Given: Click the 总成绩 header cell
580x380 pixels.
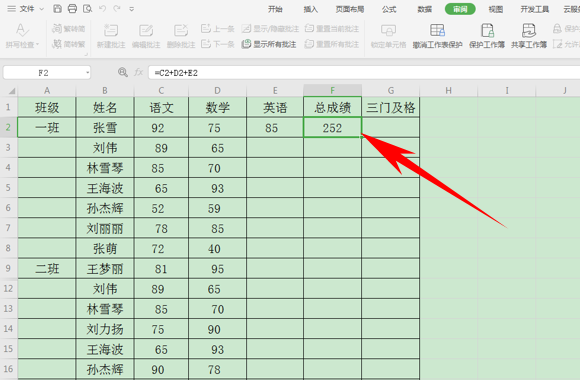Looking at the screenshot, I should [333, 107].
